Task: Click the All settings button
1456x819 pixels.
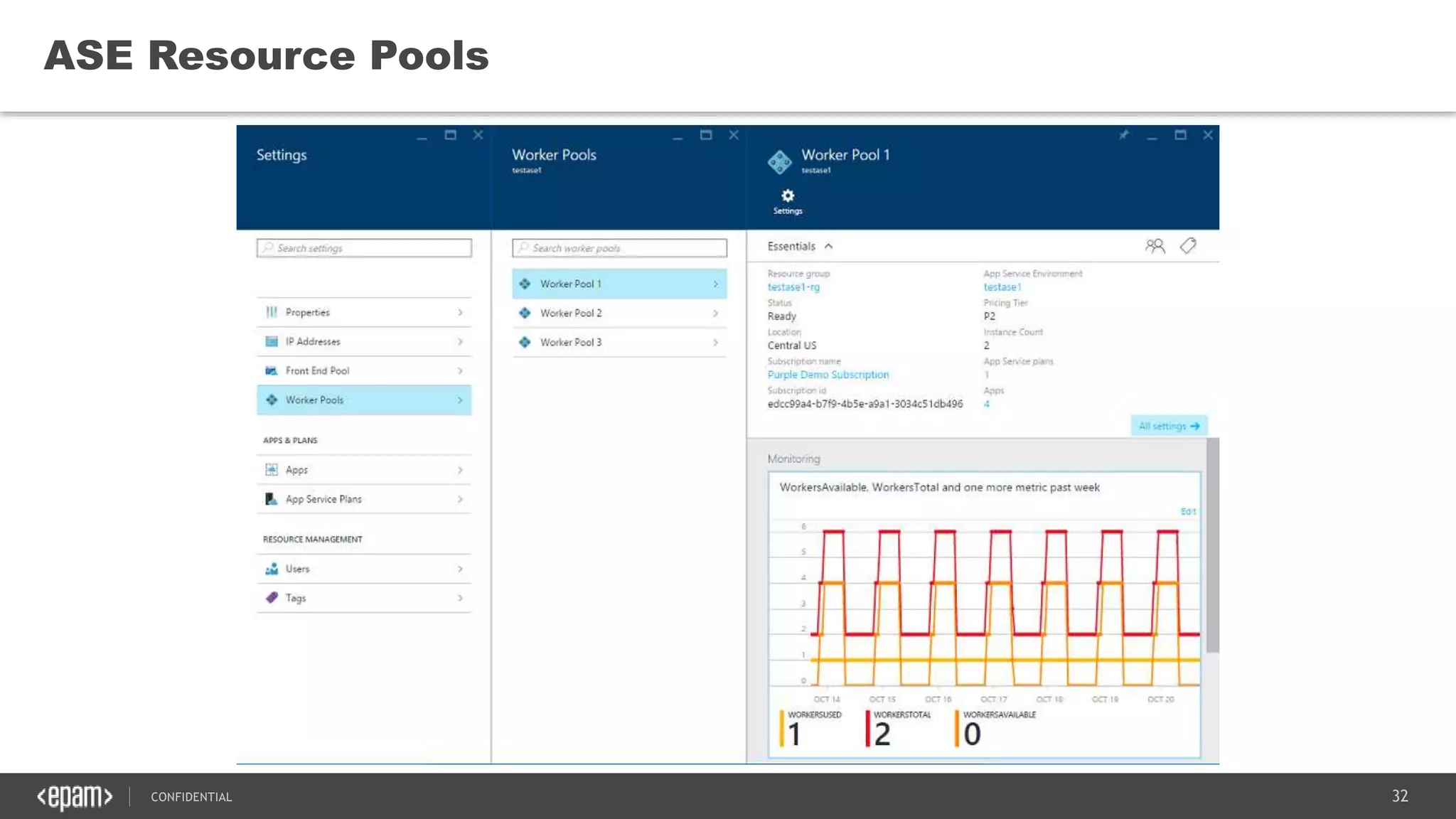Action: point(1169,426)
